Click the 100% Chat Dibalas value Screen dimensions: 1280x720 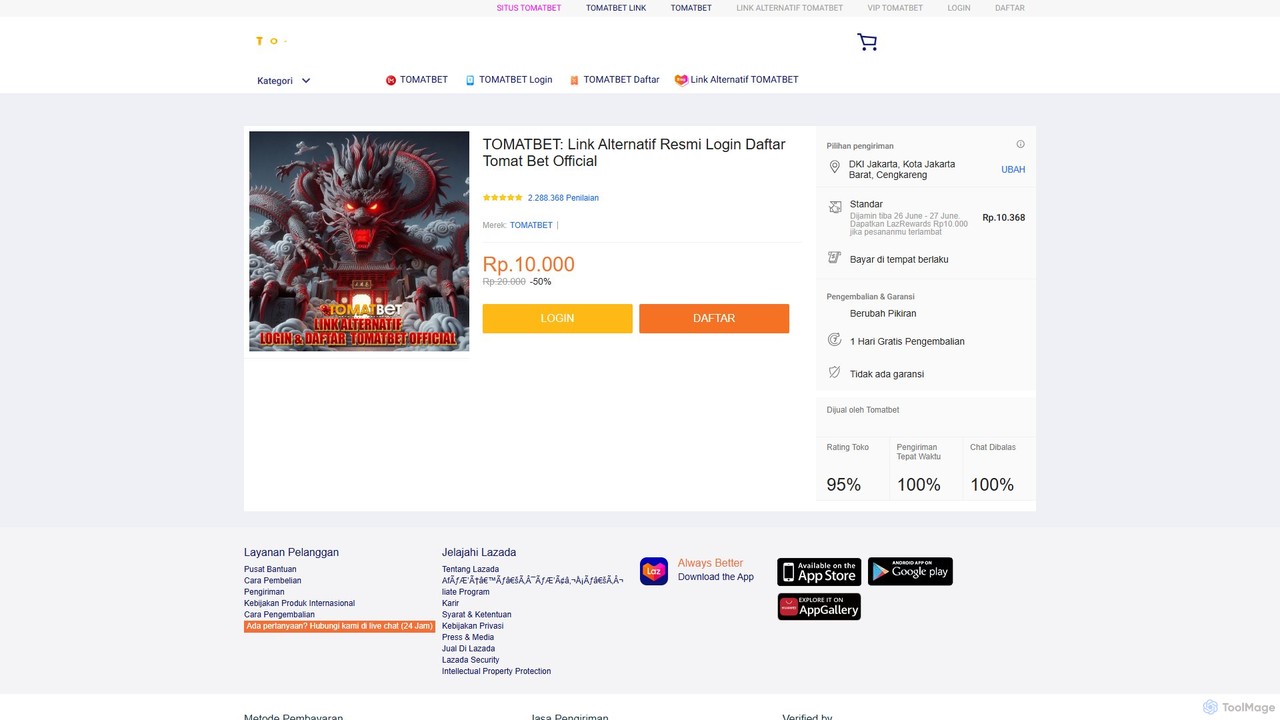pyautogui.click(x=992, y=485)
